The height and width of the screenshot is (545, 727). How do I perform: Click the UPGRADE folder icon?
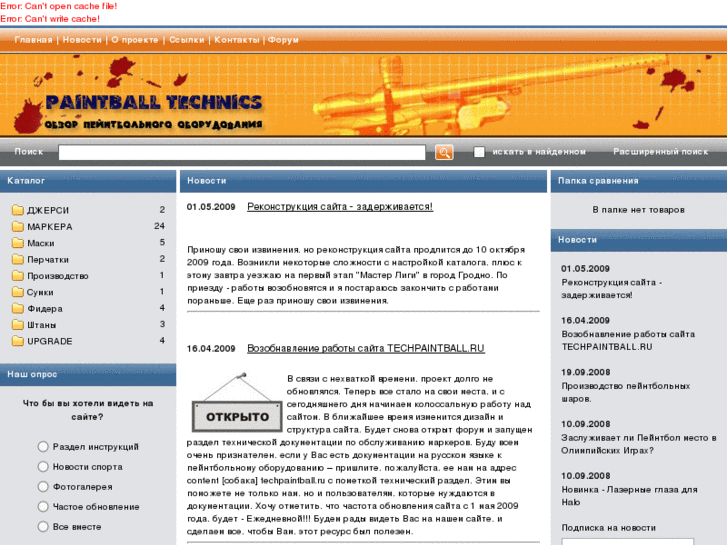18,341
